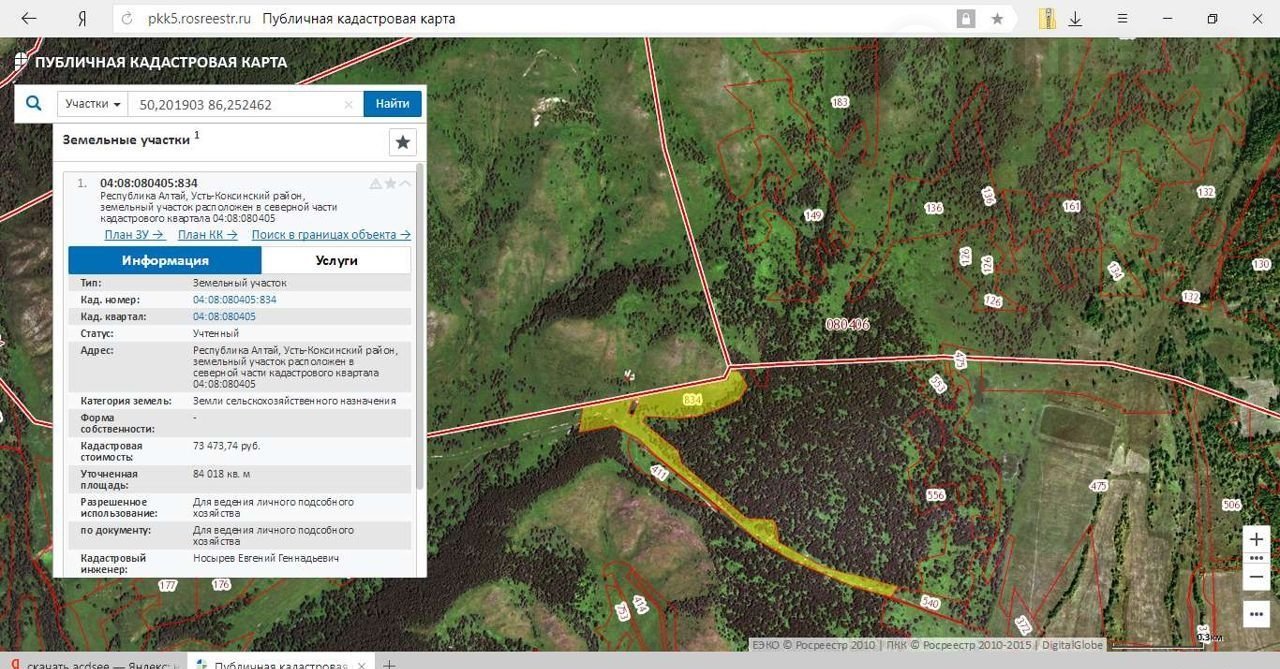1280x669 pixels.
Task: Expand the zoom level options between plus and minus
Action: [1256, 558]
